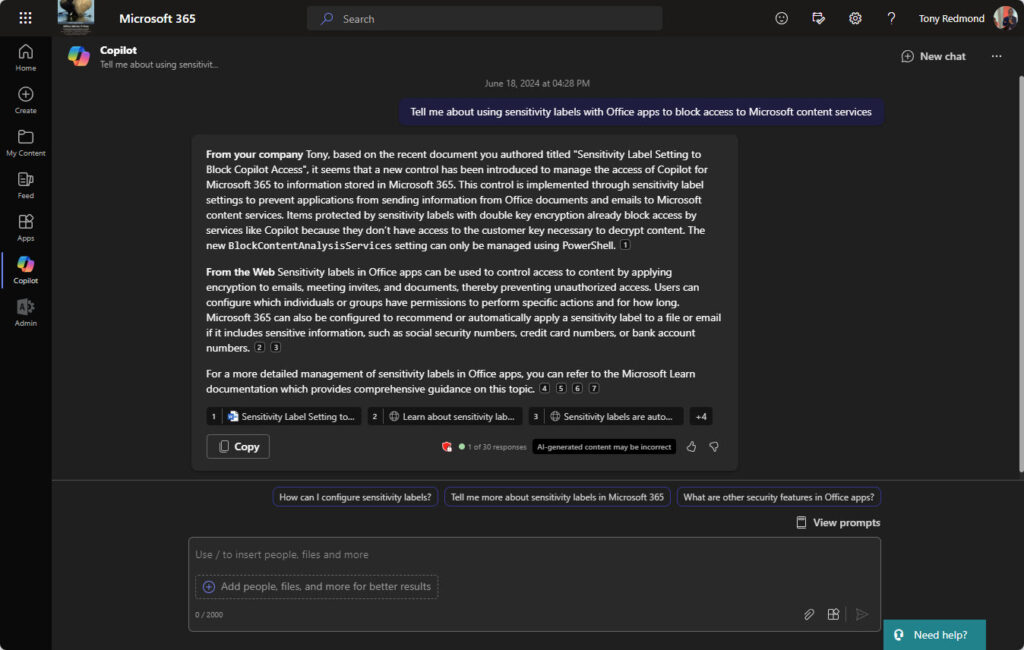The width and height of the screenshot is (1024, 650).
Task: Choose 'What are other security features' suggestion
Action: pyautogui.click(x=778, y=497)
